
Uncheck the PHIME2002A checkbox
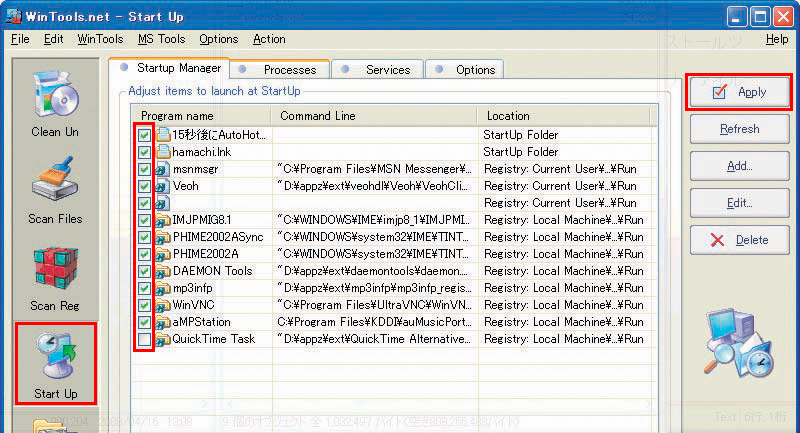point(144,254)
